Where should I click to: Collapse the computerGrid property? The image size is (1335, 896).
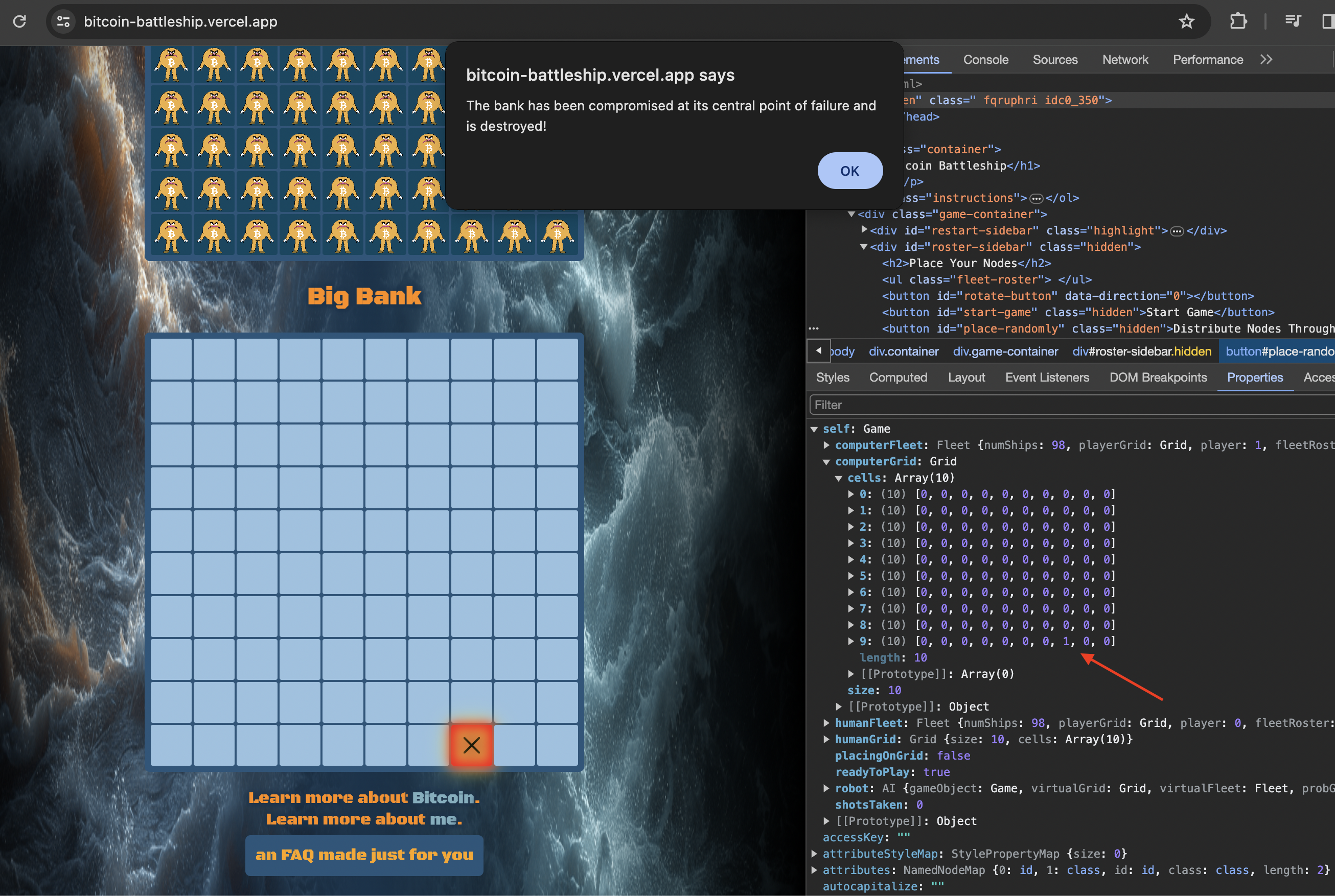(x=826, y=462)
